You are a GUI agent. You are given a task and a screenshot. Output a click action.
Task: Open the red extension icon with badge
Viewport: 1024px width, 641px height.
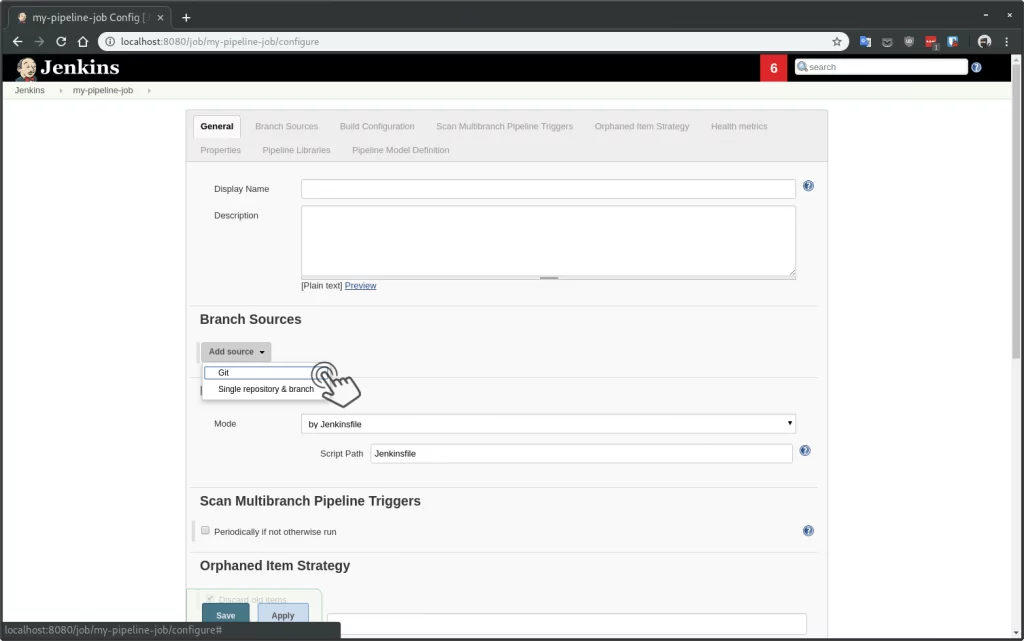click(931, 42)
